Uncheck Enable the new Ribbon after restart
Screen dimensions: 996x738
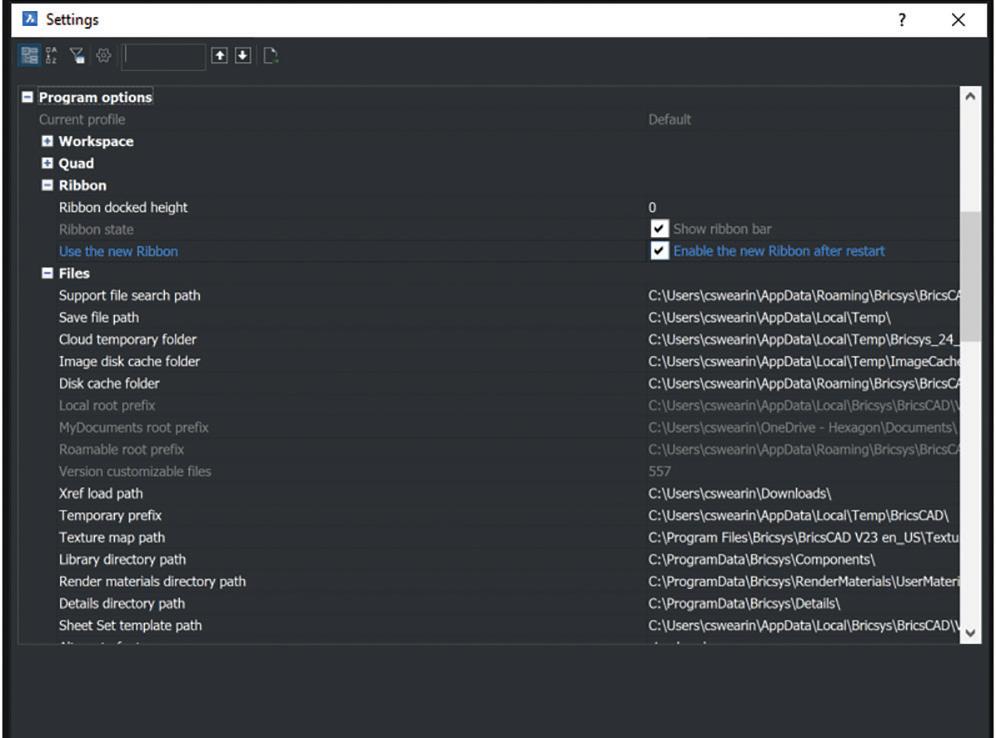[x=659, y=251]
